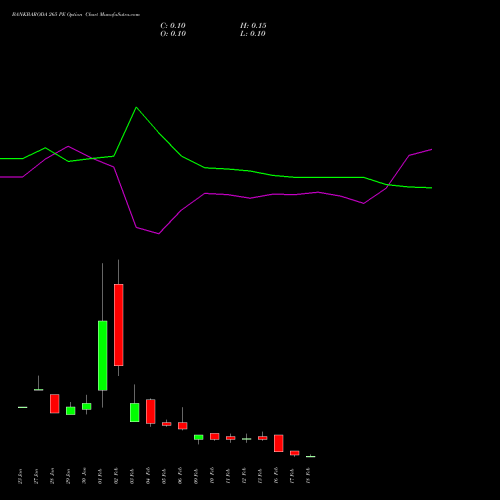Click the 12 Feb date label
500x500 pixels.
point(244,476)
